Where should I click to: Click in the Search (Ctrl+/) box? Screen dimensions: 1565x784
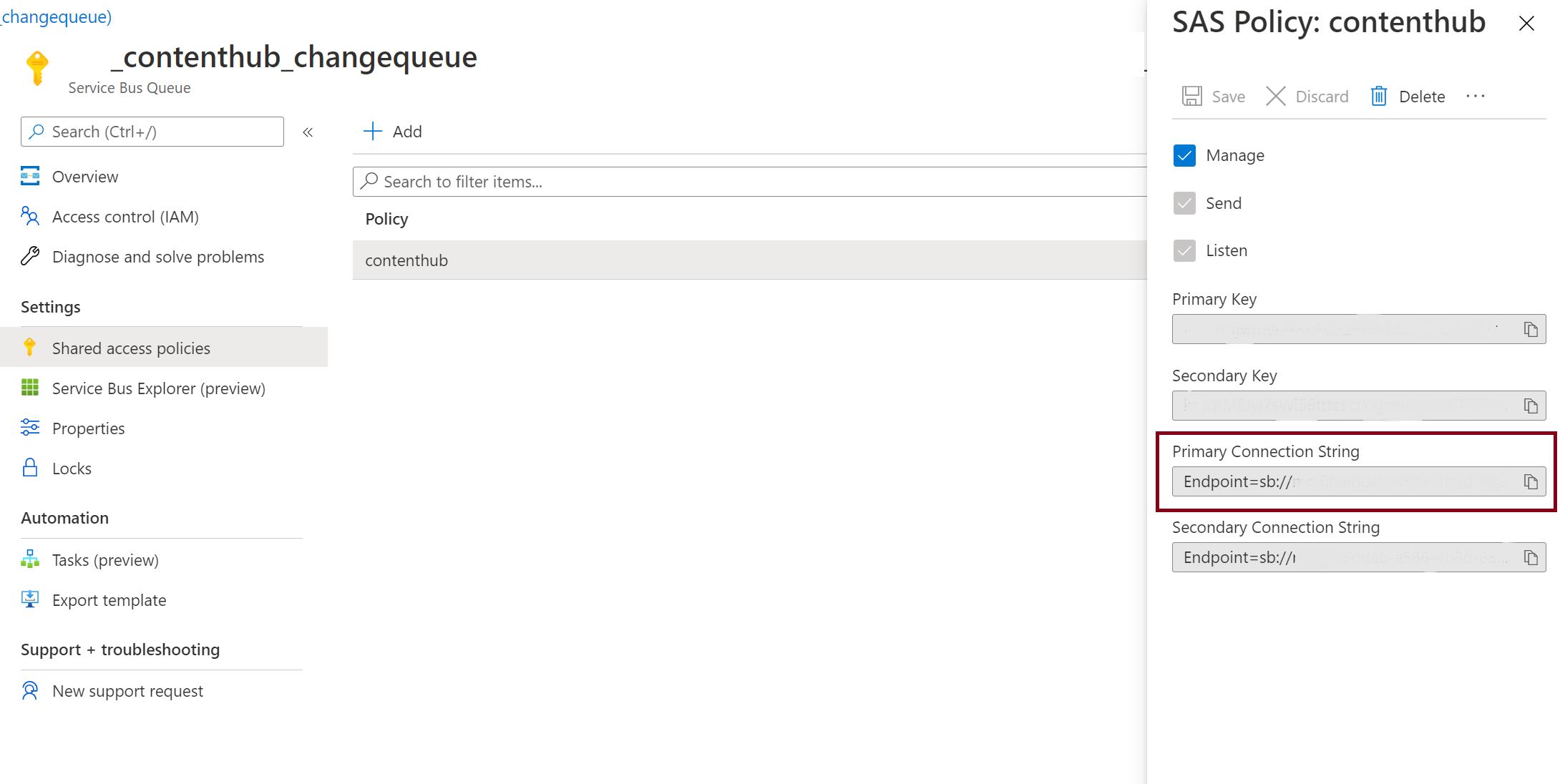(152, 132)
